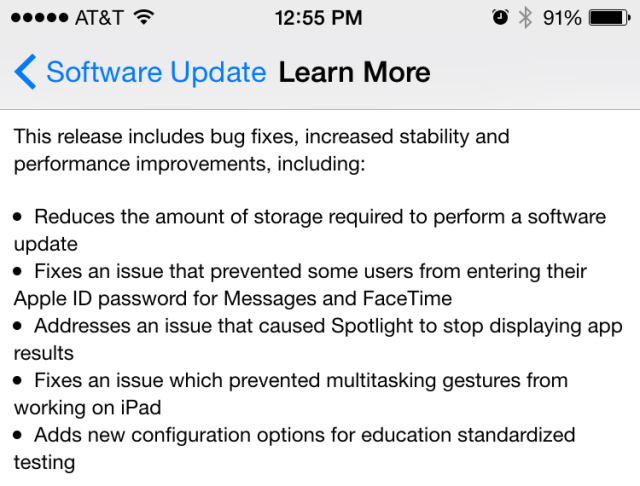Tap the Spotlight app results bullet
The height and width of the screenshot is (486, 640).
(318, 339)
